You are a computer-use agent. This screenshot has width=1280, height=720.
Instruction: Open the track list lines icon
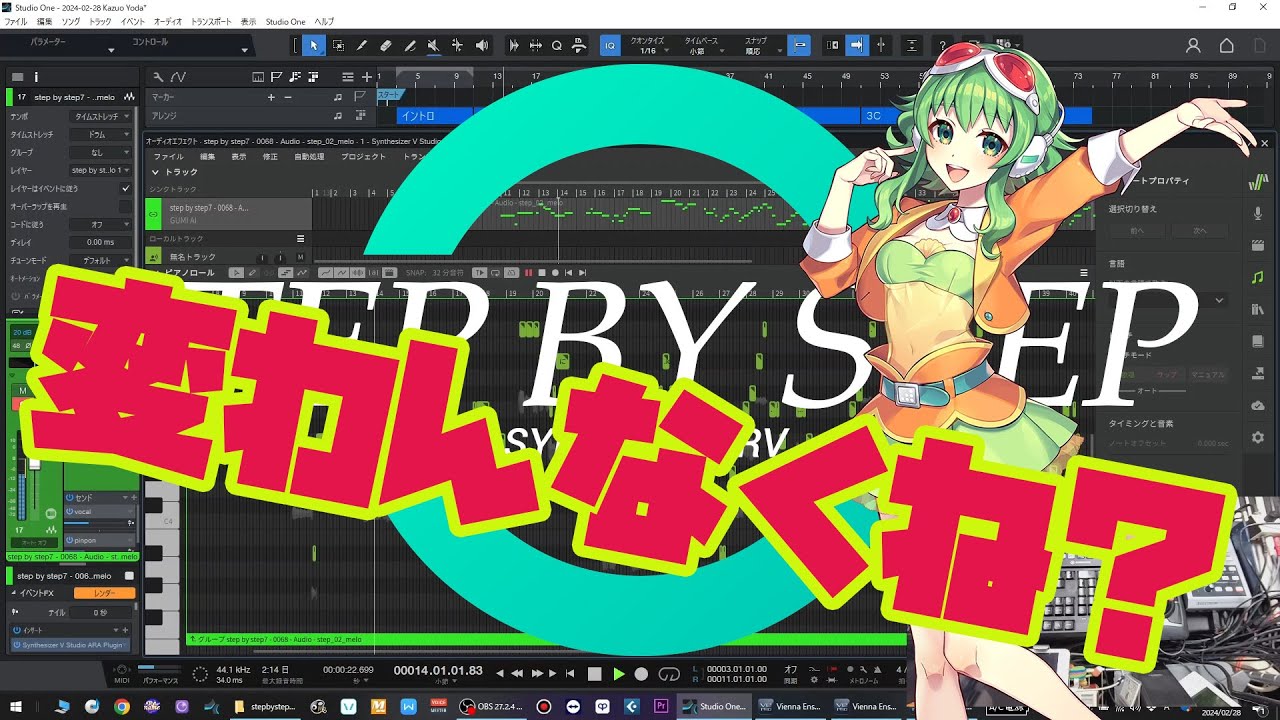pos(347,76)
